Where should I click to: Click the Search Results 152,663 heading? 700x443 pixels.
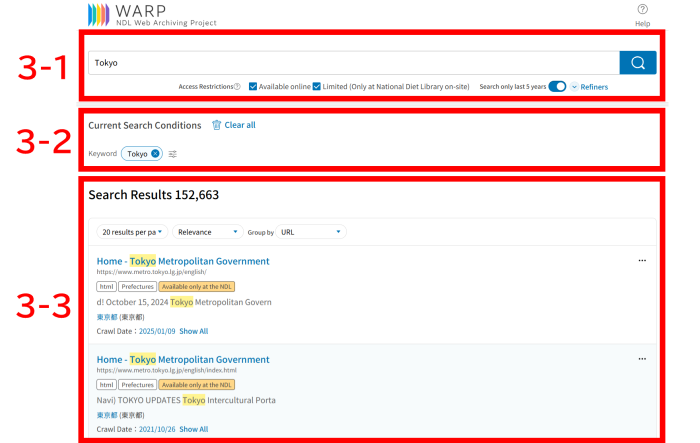click(x=154, y=195)
